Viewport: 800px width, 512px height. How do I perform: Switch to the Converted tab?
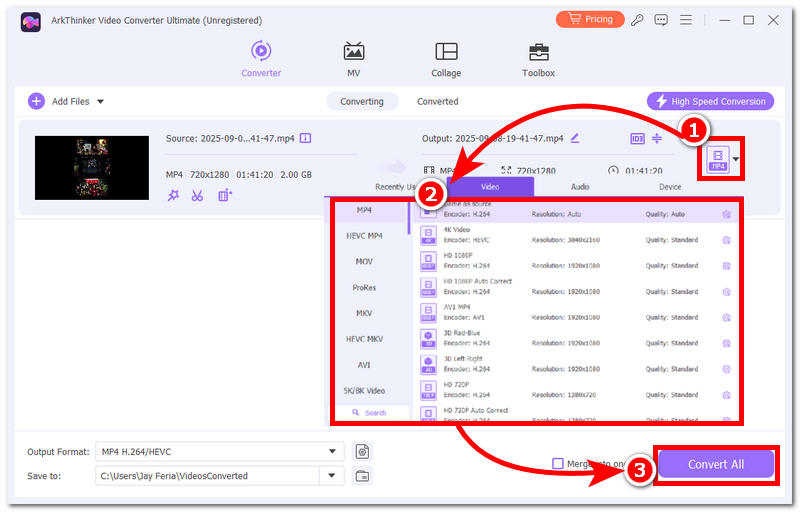437,101
